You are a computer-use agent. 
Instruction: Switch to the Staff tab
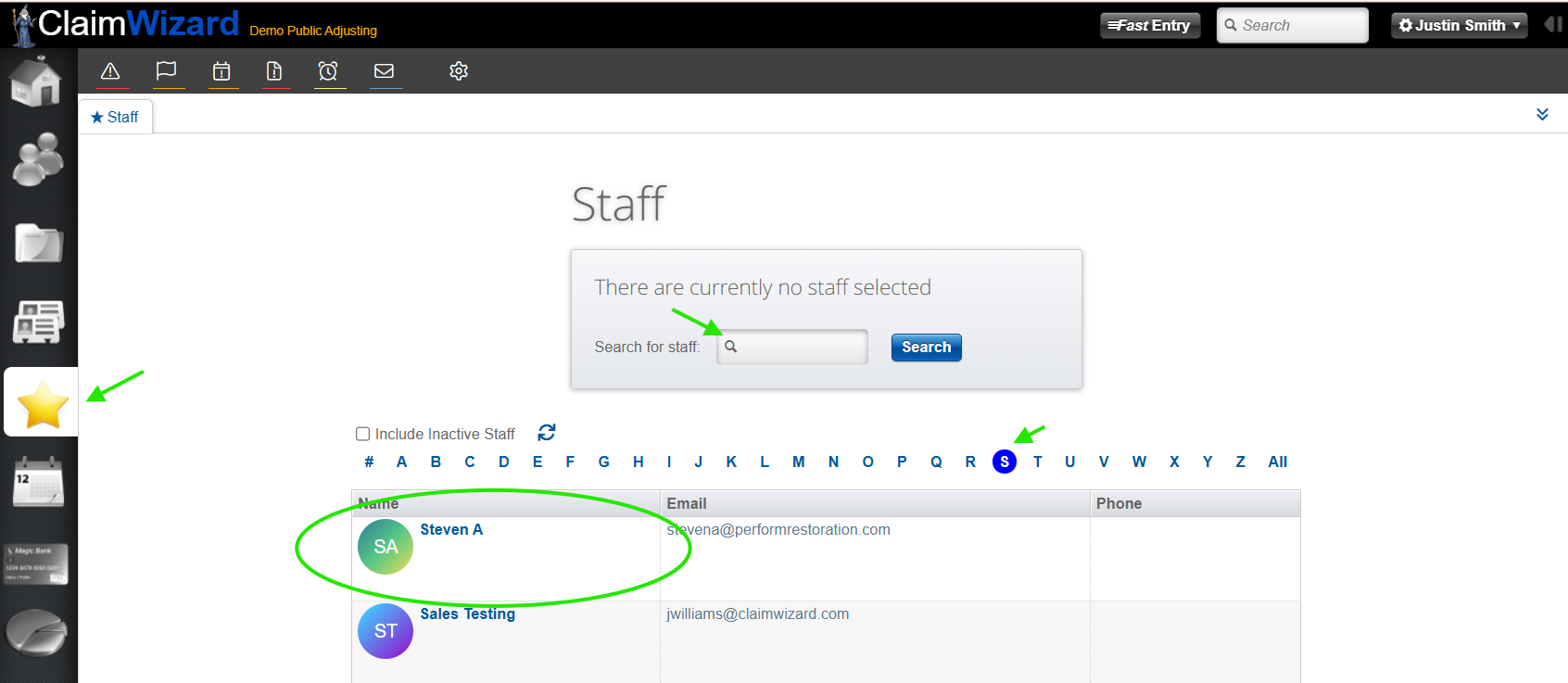115,117
